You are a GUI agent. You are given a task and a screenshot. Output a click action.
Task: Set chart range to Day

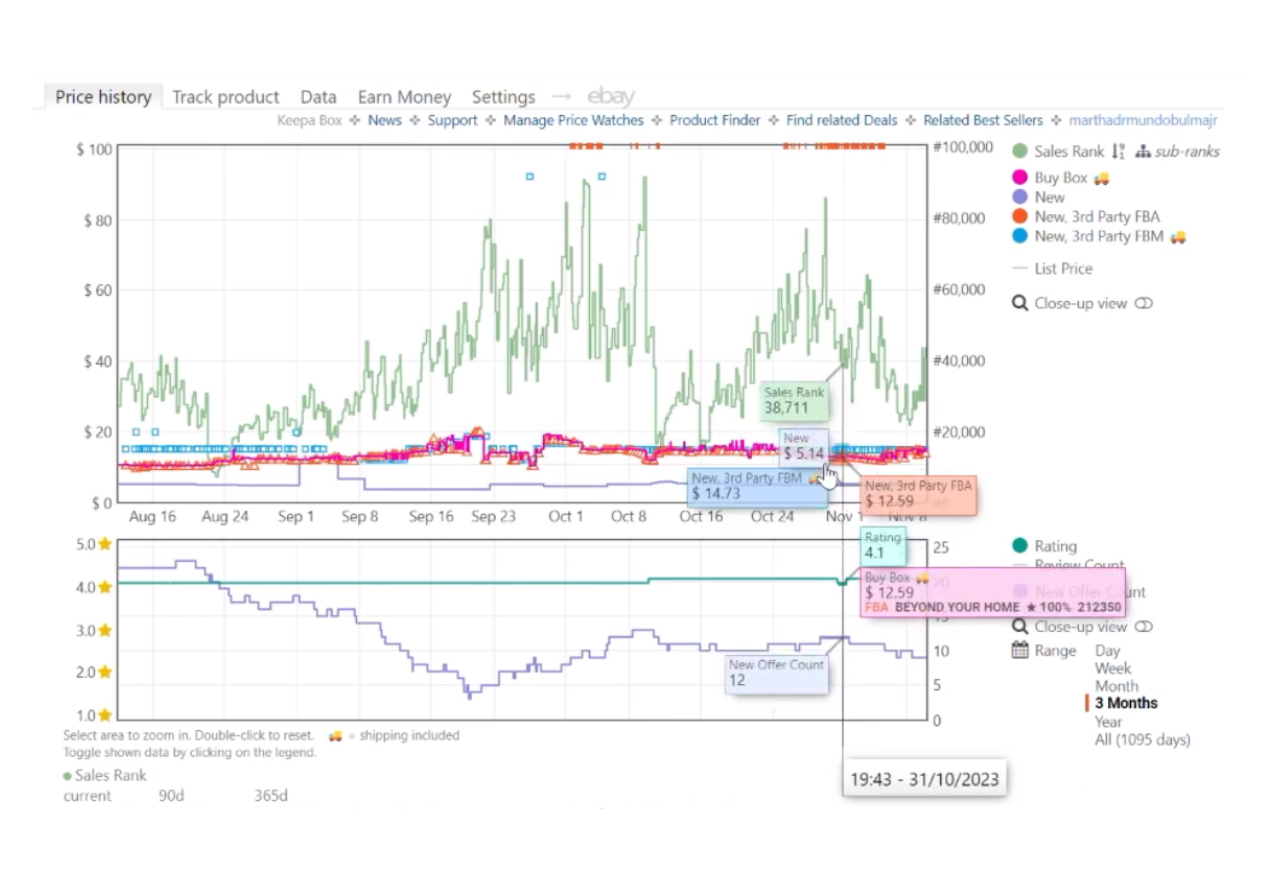pos(1108,651)
